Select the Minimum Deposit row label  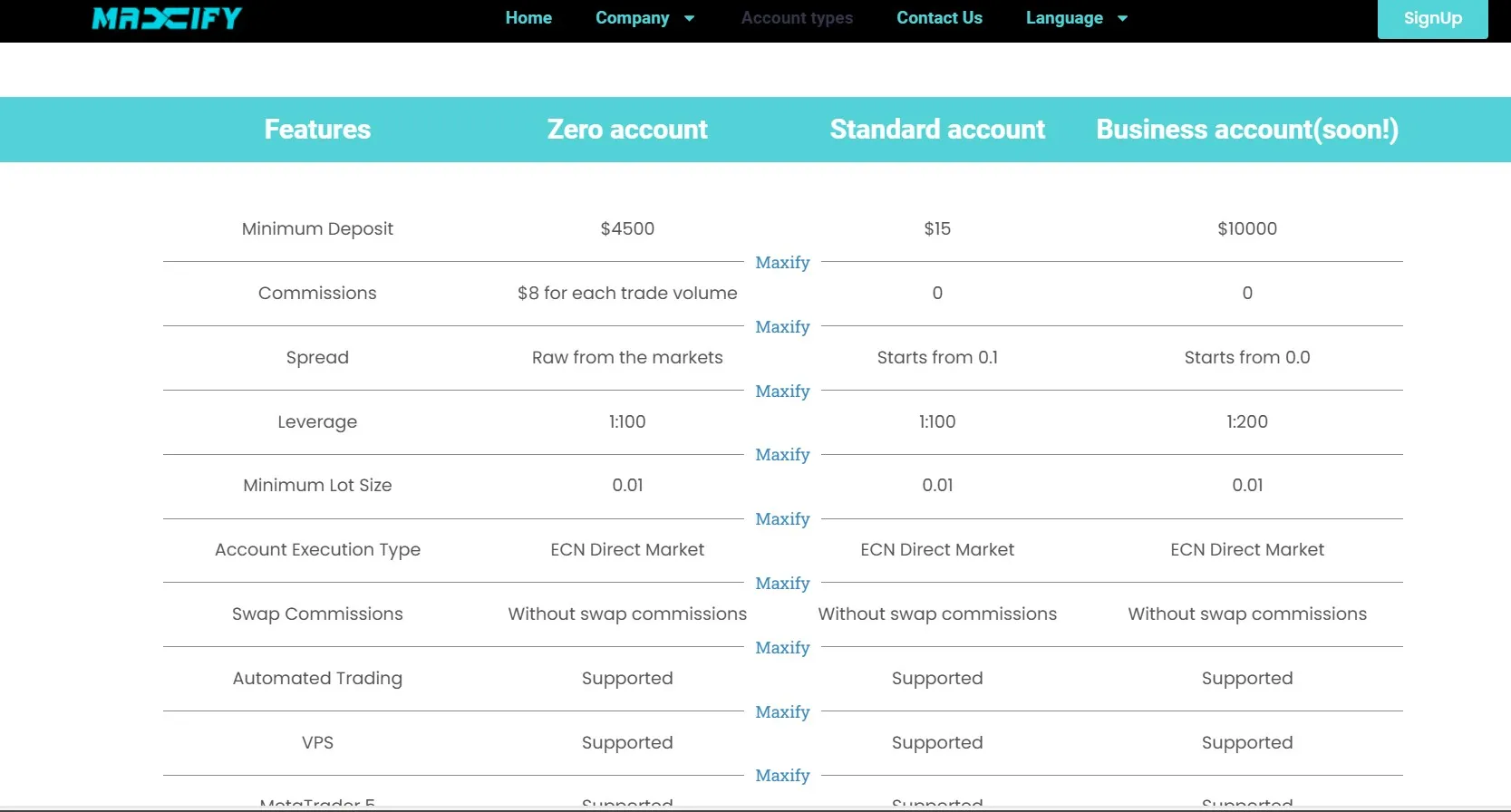pyautogui.click(x=317, y=228)
